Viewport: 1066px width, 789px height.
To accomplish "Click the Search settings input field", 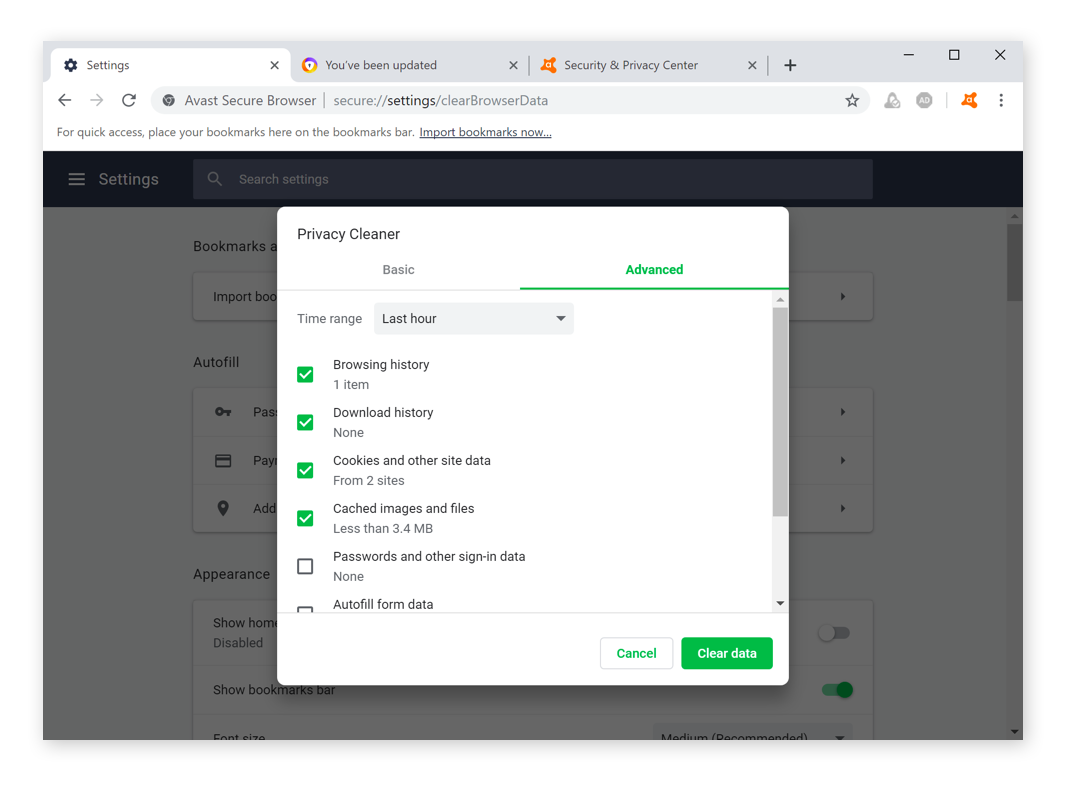I will pyautogui.click(x=540, y=179).
